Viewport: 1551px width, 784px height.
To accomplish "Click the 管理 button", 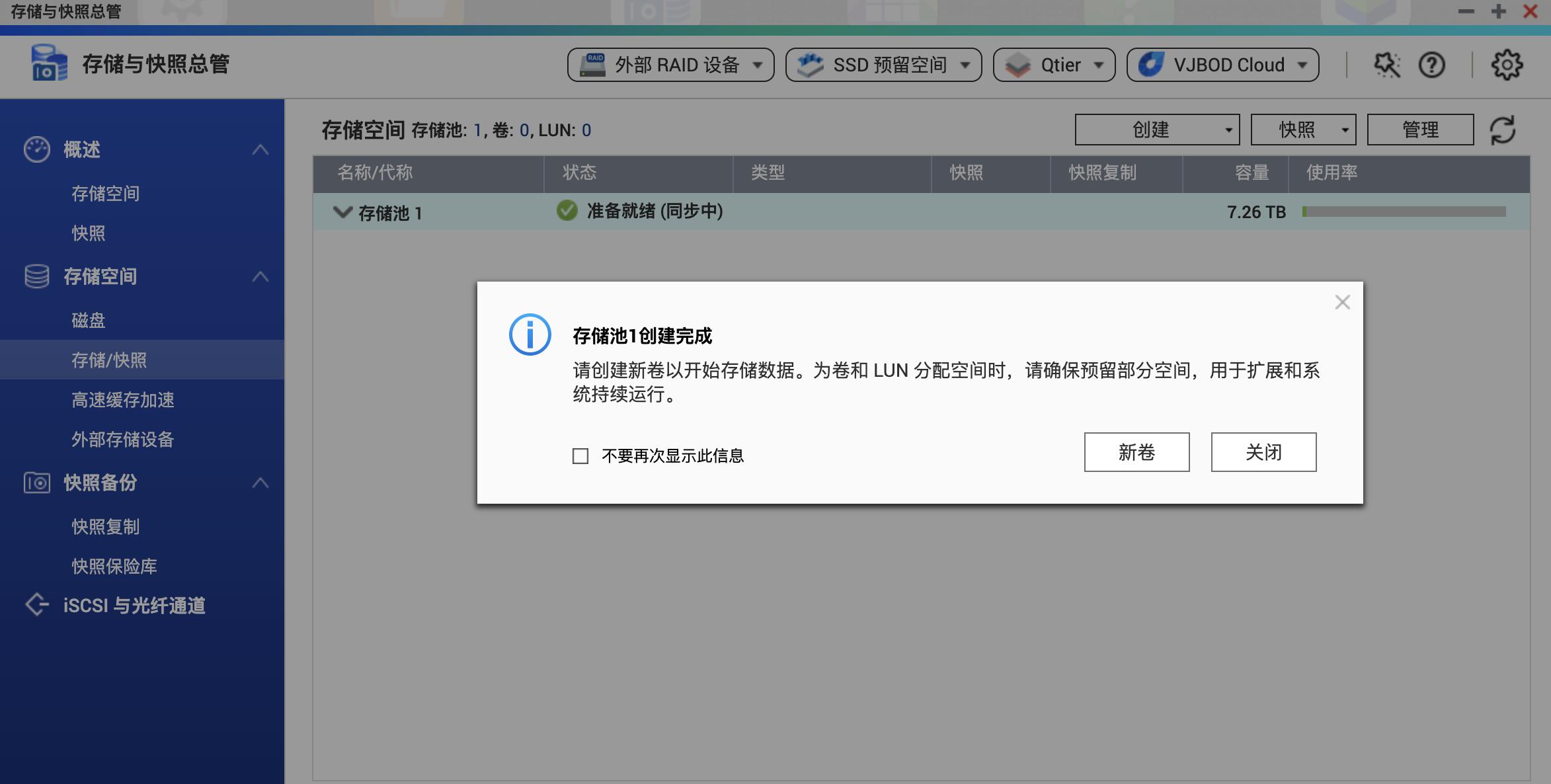I will [1419, 130].
